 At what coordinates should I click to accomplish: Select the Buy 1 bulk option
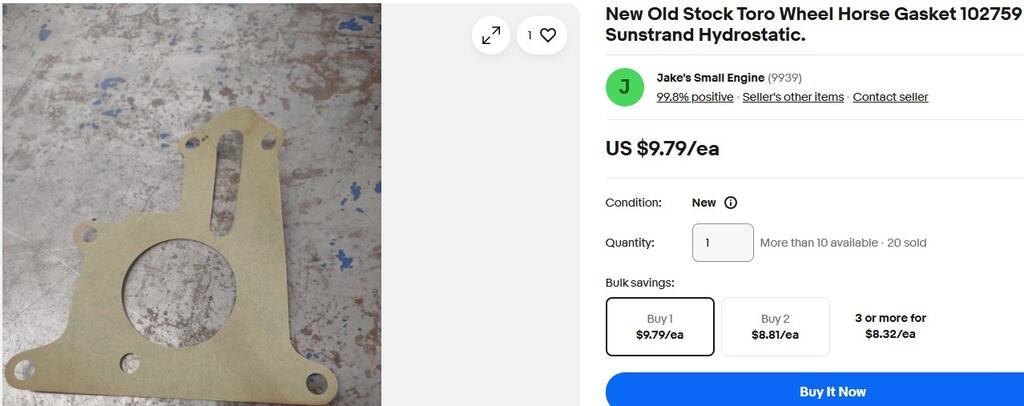[x=660, y=326]
